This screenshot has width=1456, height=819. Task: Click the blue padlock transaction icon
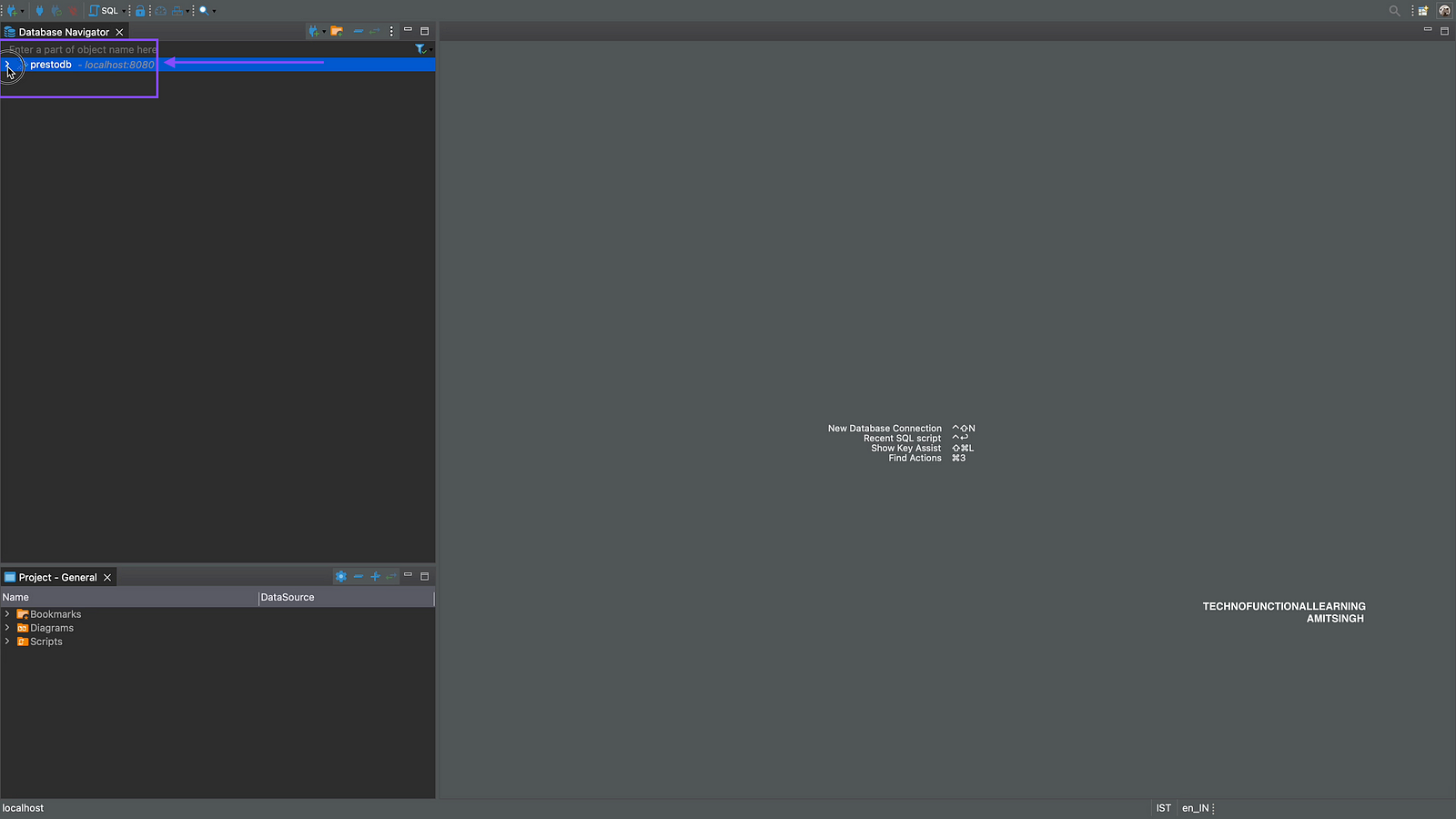tap(140, 11)
